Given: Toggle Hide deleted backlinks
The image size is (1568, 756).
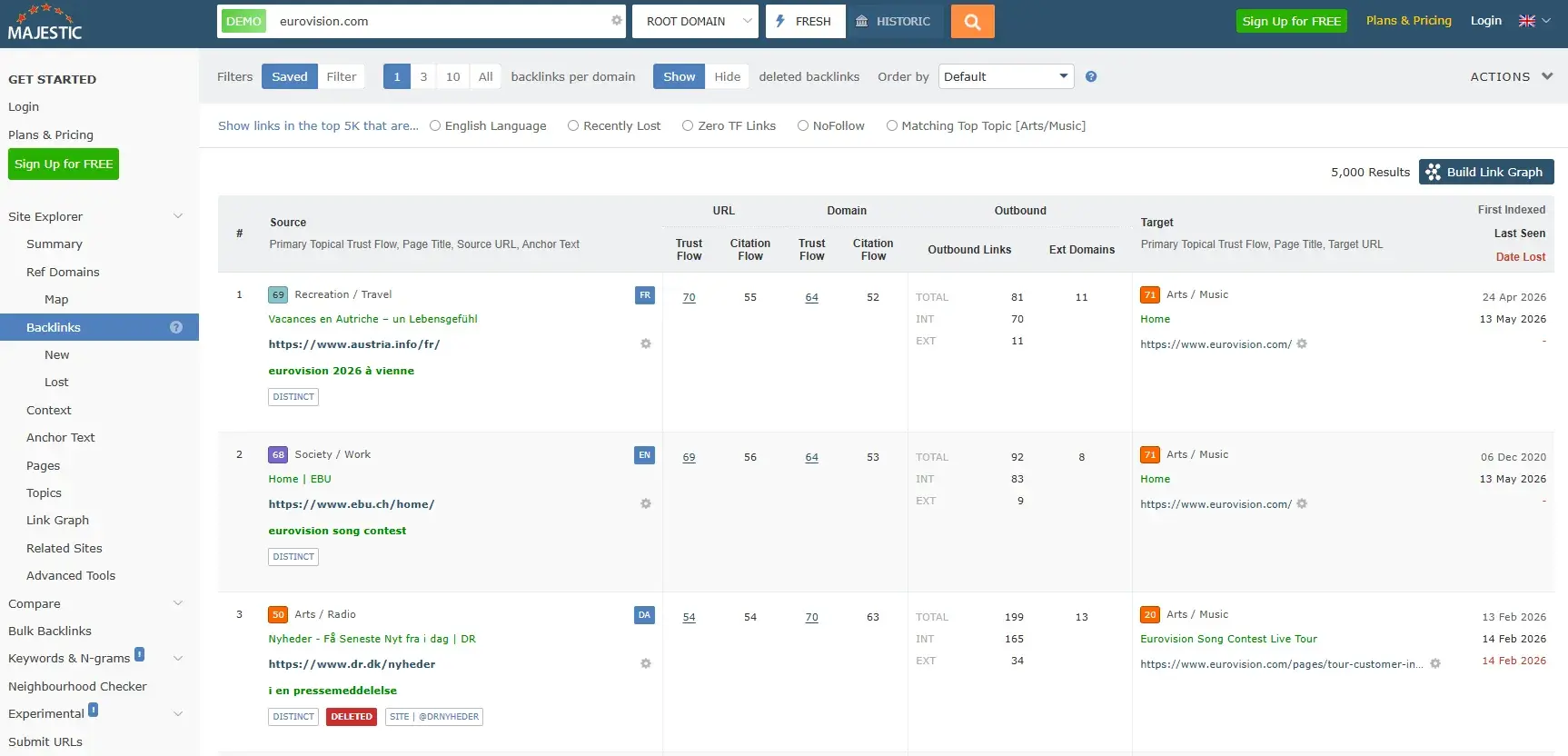Looking at the screenshot, I should pos(727,76).
